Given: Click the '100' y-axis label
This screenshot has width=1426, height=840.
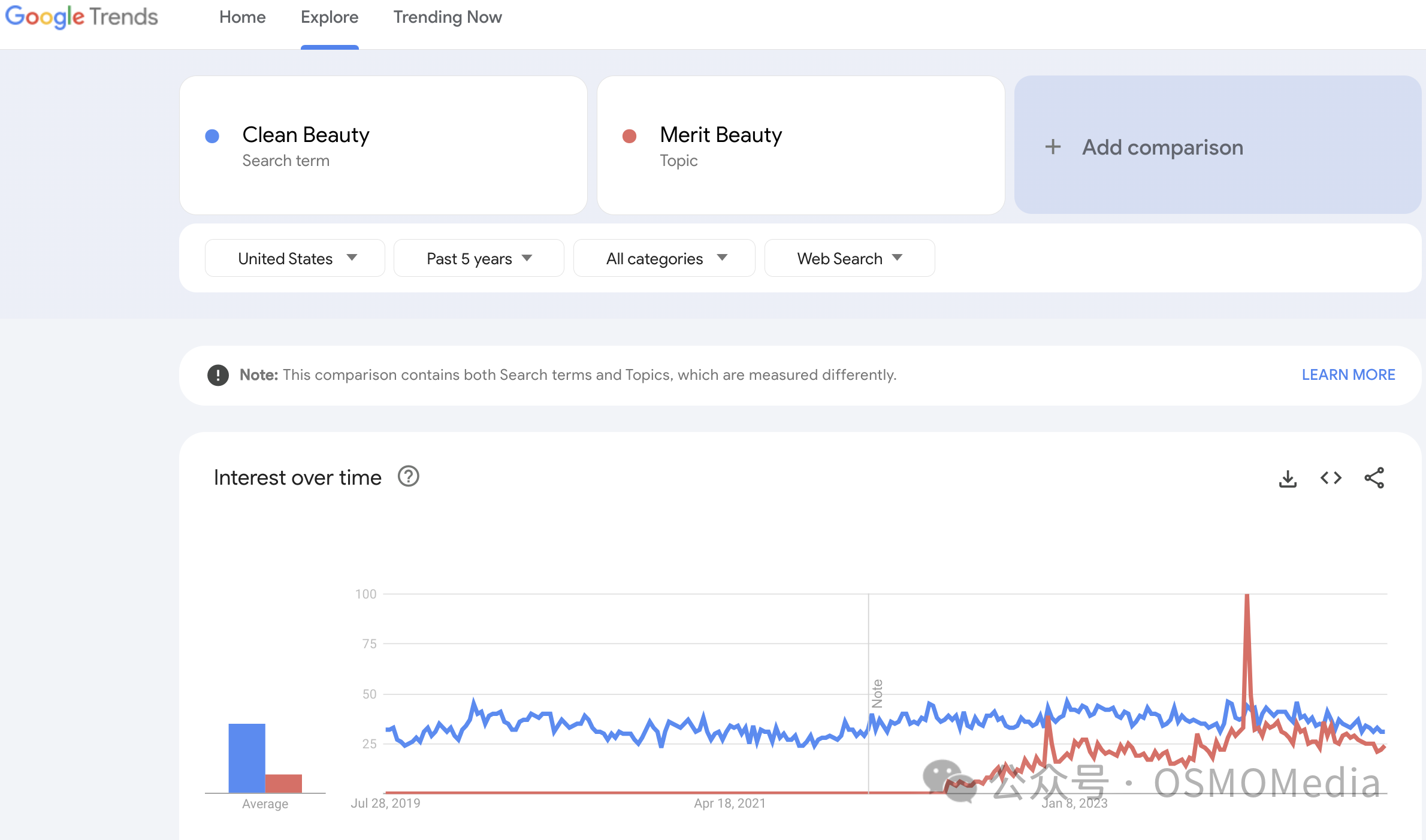Looking at the screenshot, I should tap(365, 594).
